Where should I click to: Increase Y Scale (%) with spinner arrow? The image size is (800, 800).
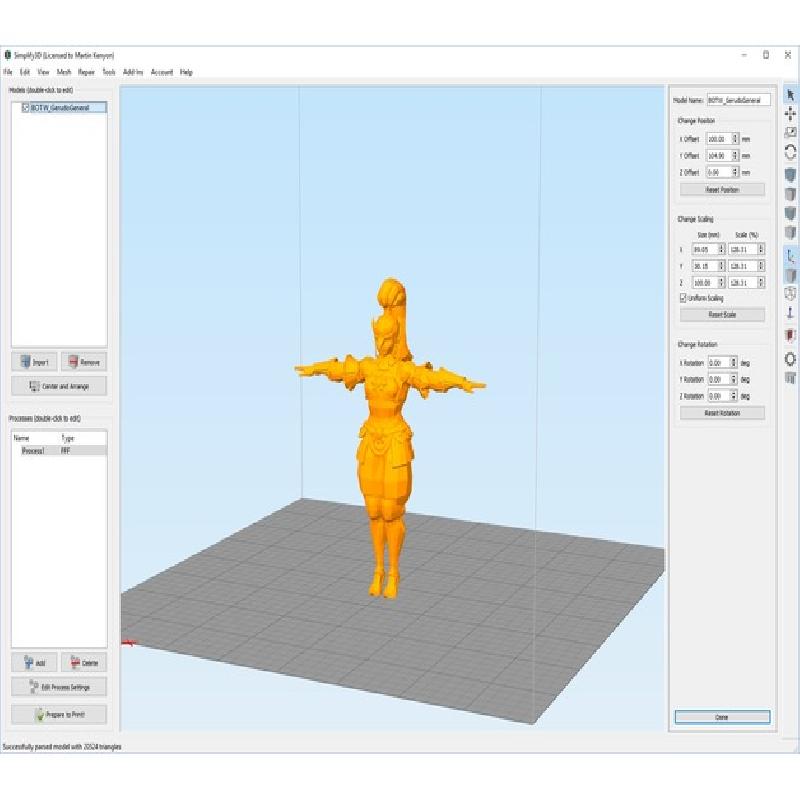(x=761, y=263)
